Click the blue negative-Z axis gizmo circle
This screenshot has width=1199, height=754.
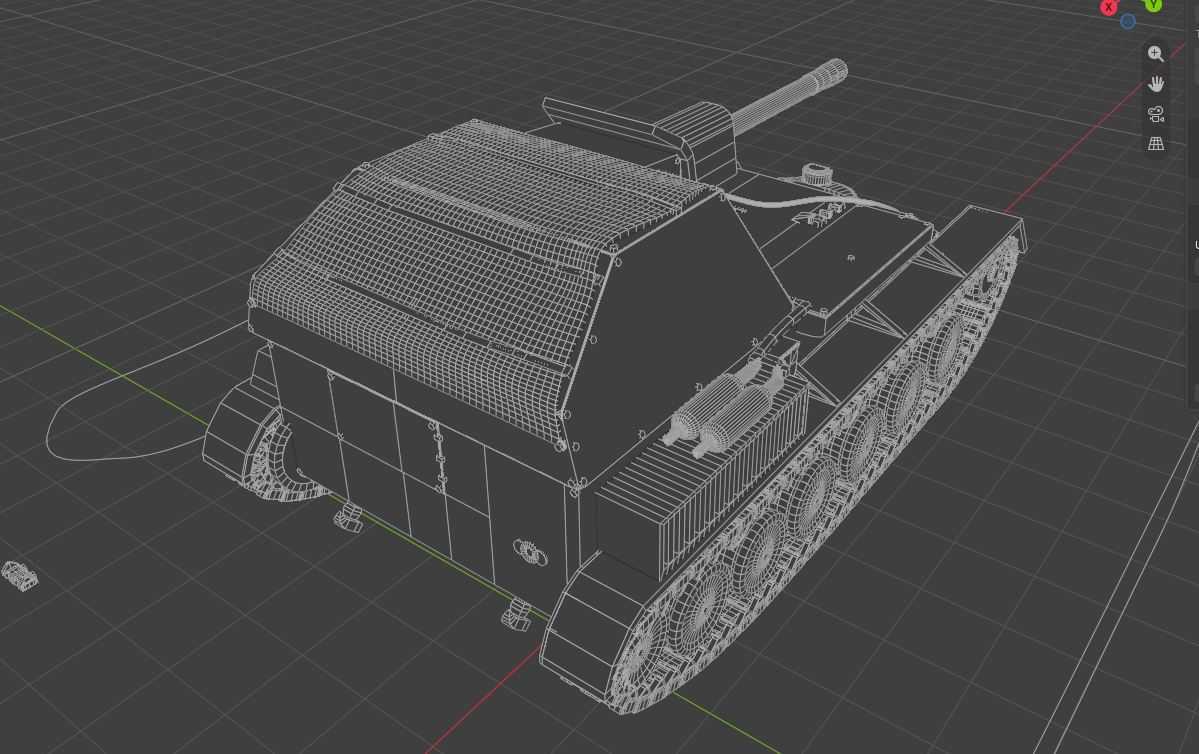coord(1128,21)
